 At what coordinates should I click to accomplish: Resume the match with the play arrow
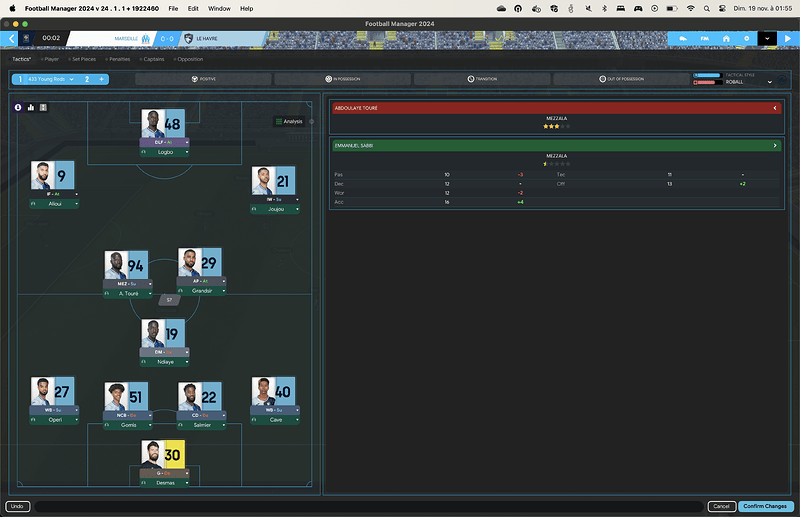tap(788, 39)
